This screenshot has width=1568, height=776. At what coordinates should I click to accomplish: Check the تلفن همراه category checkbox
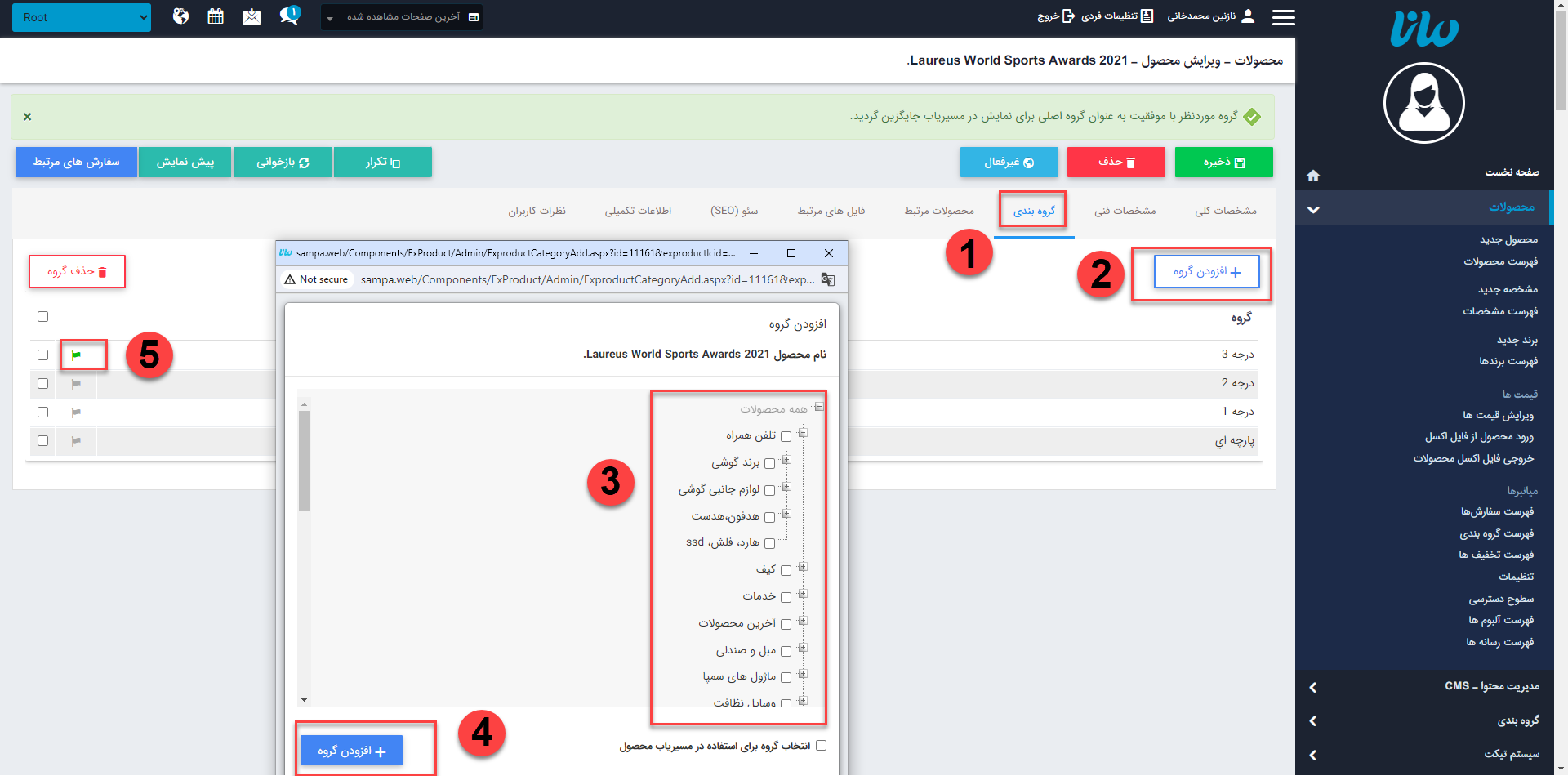click(x=786, y=436)
